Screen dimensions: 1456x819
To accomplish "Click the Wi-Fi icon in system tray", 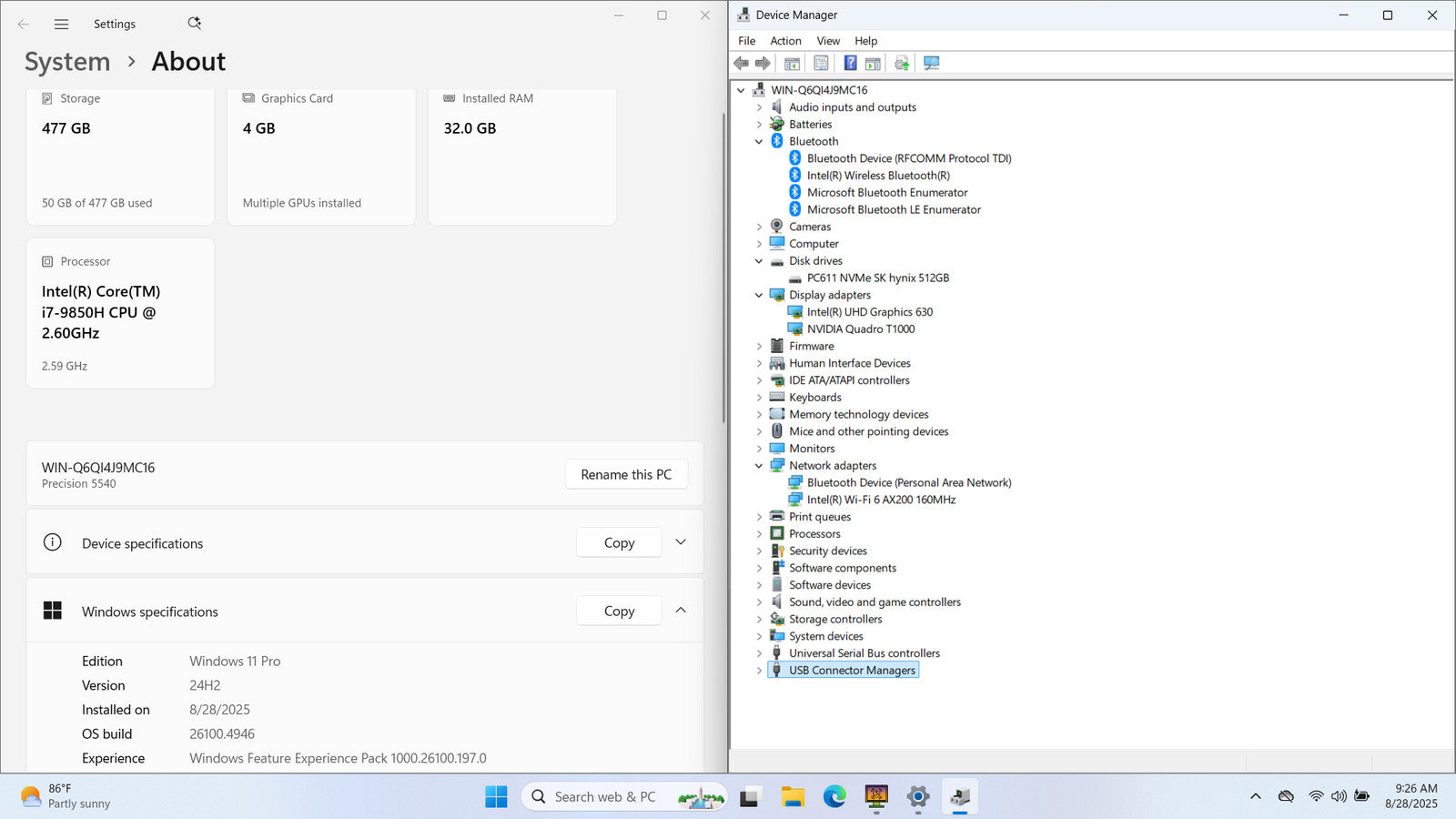I will tap(1316, 795).
